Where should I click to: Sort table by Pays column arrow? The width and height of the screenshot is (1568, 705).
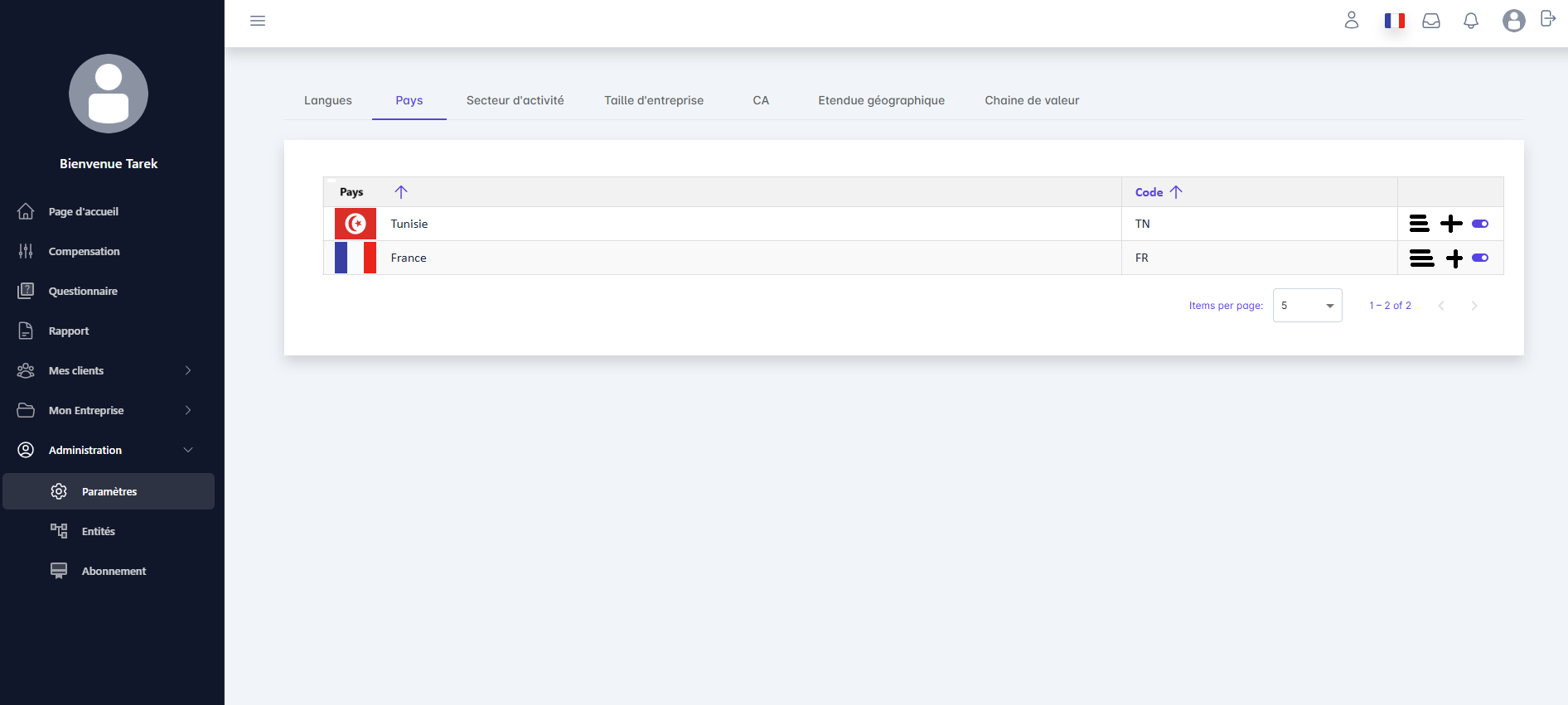coord(401,192)
